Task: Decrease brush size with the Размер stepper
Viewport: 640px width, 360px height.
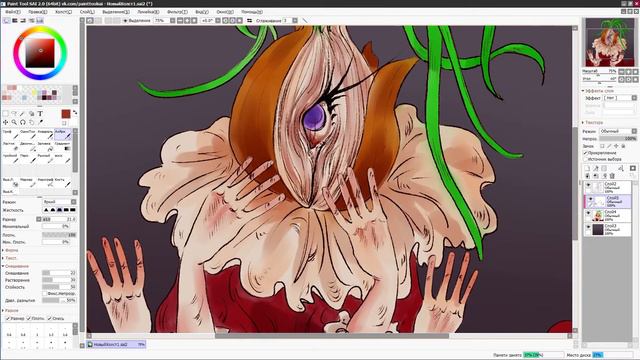Action: tap(39, 219)
